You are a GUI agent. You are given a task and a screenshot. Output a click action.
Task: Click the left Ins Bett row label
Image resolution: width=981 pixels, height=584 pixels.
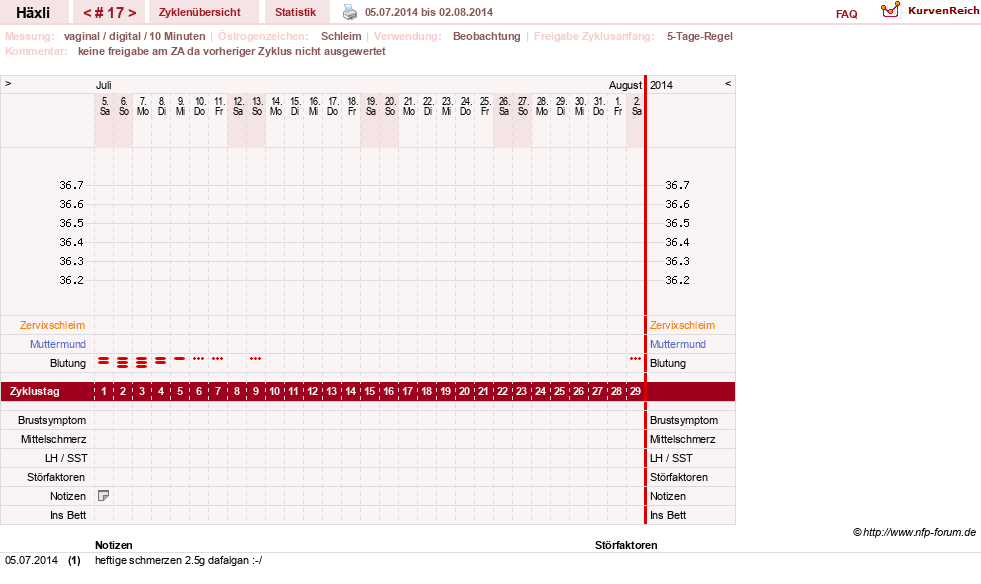pos(68,515)
